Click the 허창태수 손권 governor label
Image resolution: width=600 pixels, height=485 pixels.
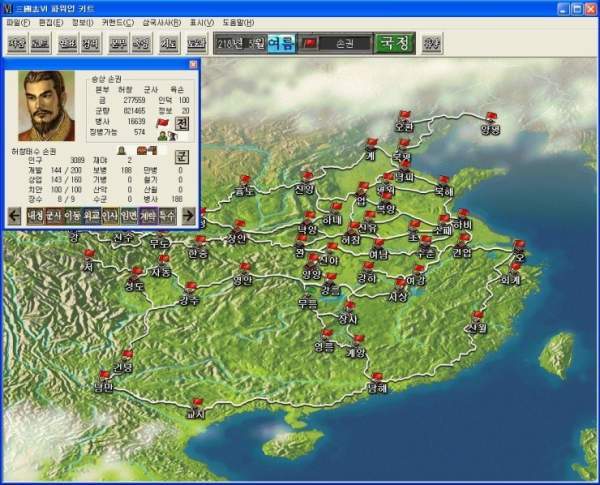point(34,152)
